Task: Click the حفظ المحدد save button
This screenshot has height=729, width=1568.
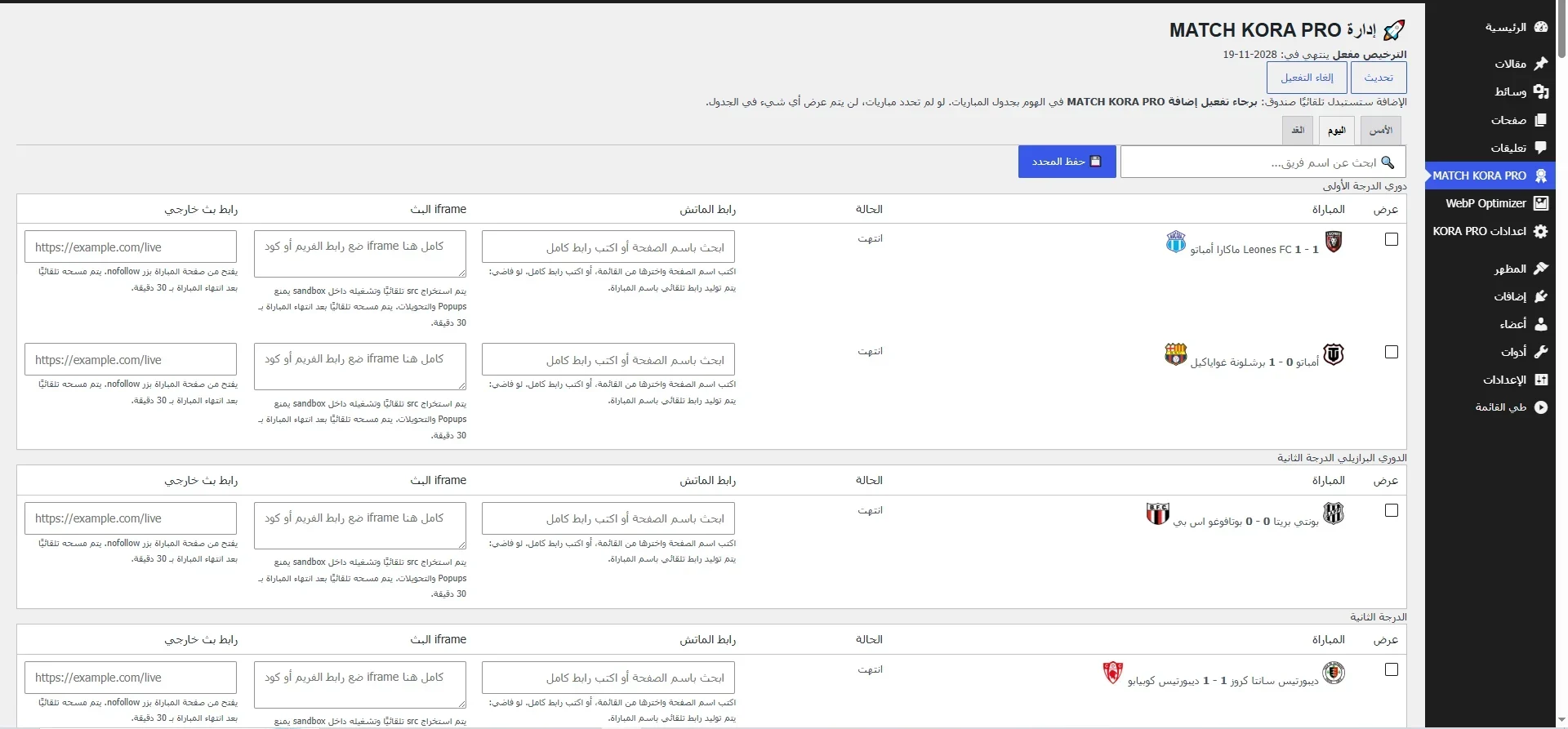Action: (1067, 162)
